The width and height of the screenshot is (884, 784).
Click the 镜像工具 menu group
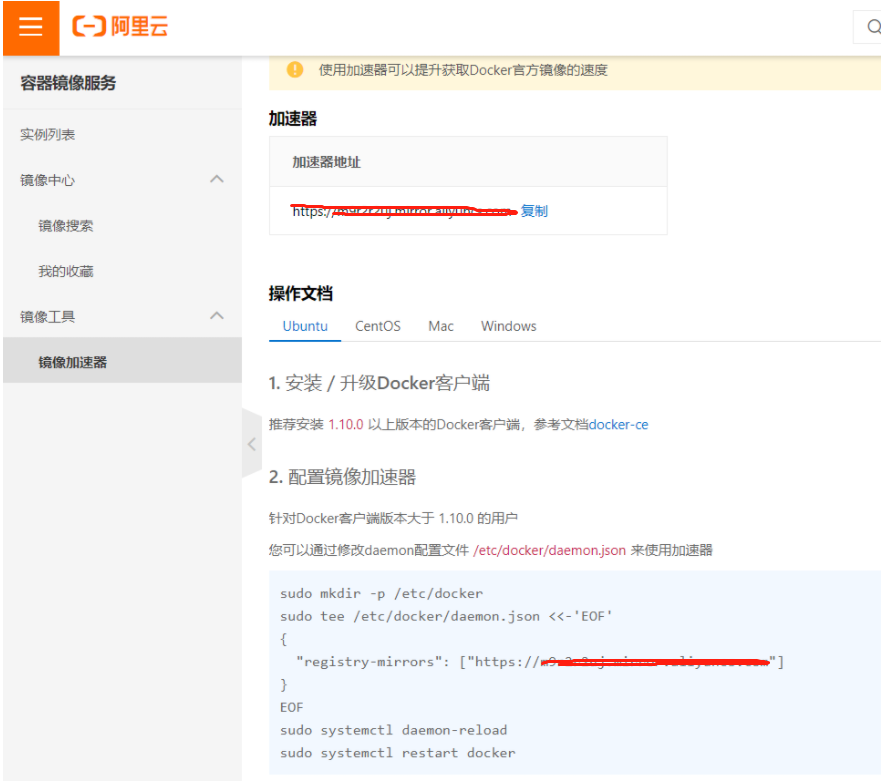(x=47, y=317)
